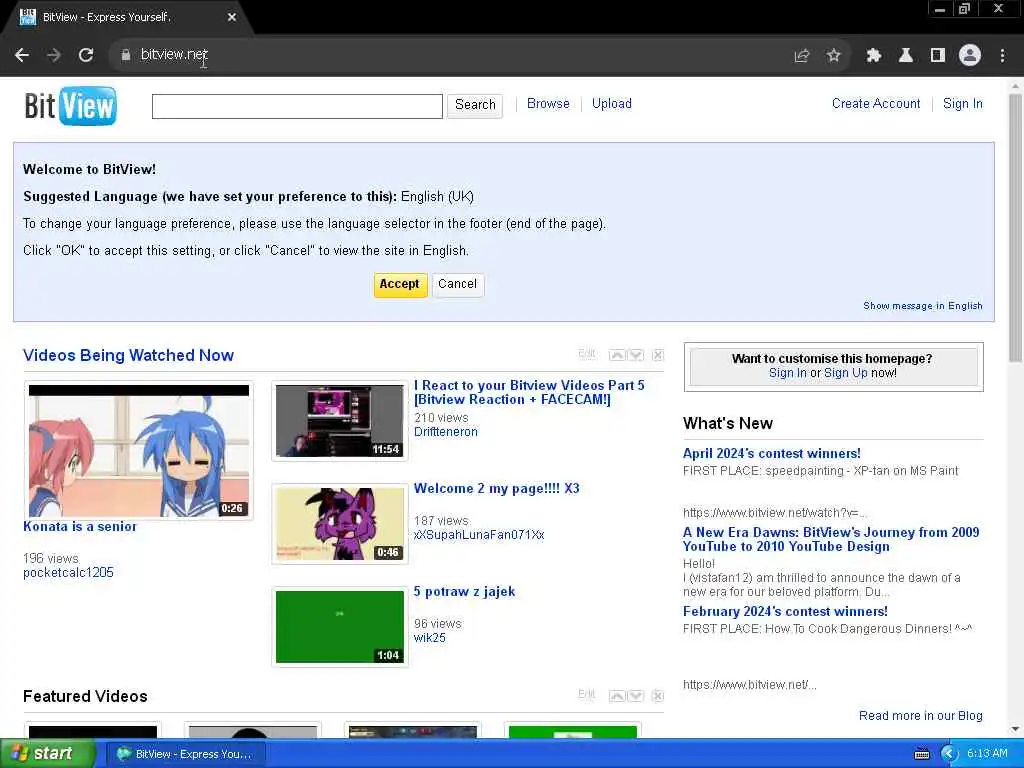Click Read more in our Blog
The image size is (1024, 768).
tap(920, 716)
